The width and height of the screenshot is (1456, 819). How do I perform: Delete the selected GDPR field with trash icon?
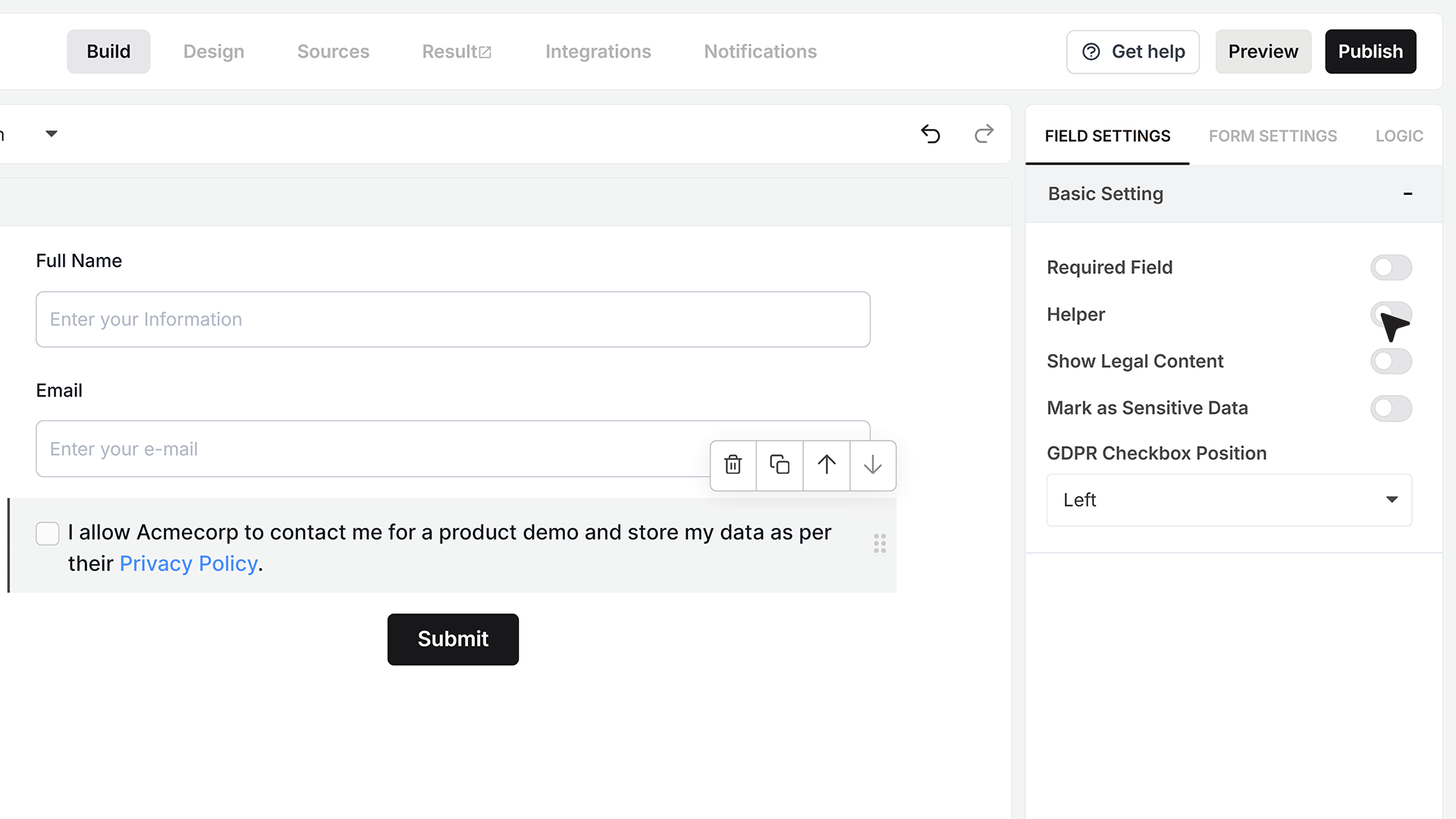coord(733,465)
